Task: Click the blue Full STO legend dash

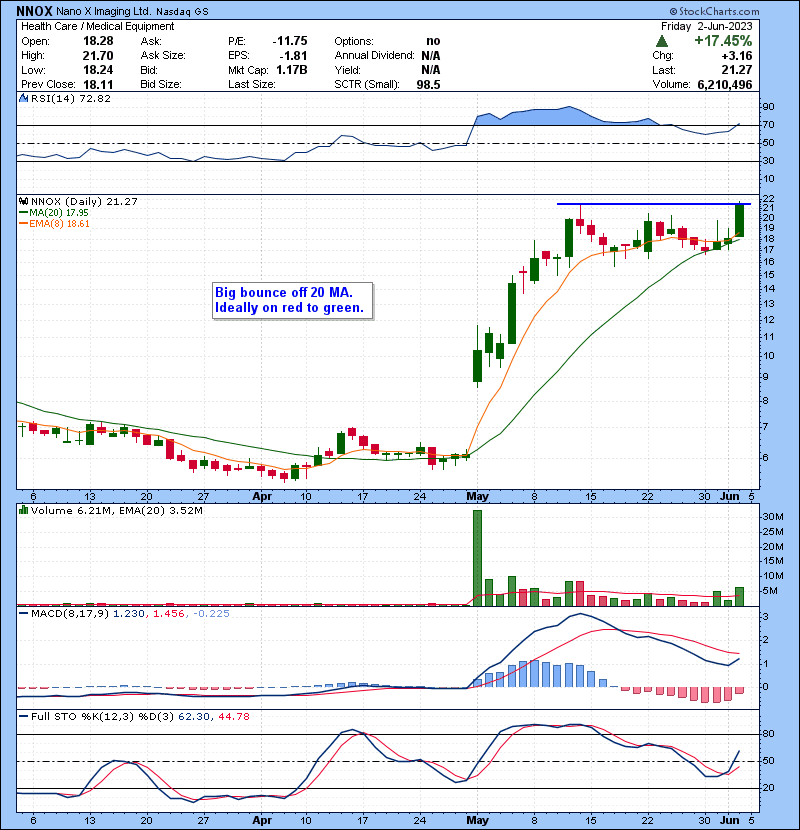Action: tap(23, 716)
